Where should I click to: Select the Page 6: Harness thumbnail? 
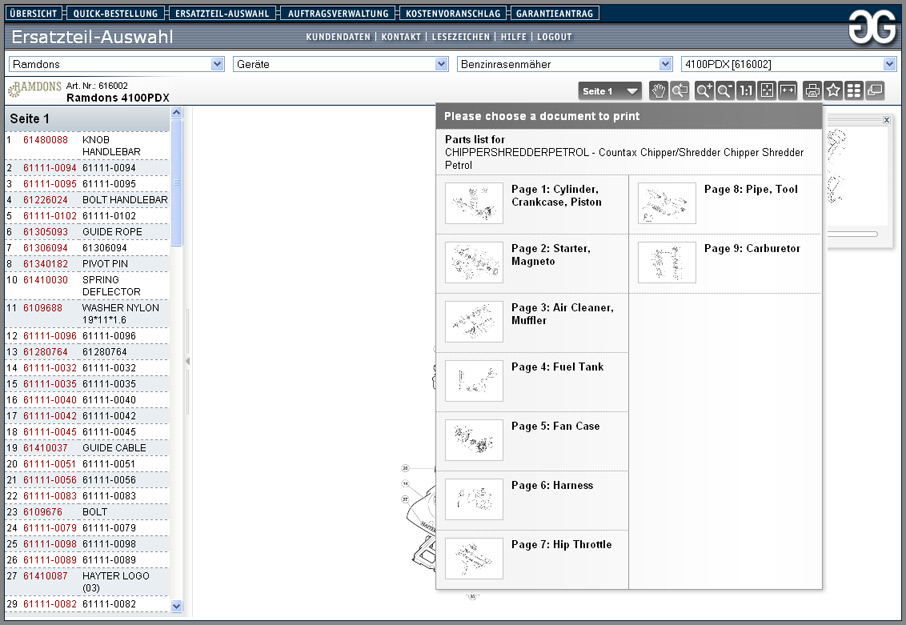pyautogui.click(x=474, y=499)
